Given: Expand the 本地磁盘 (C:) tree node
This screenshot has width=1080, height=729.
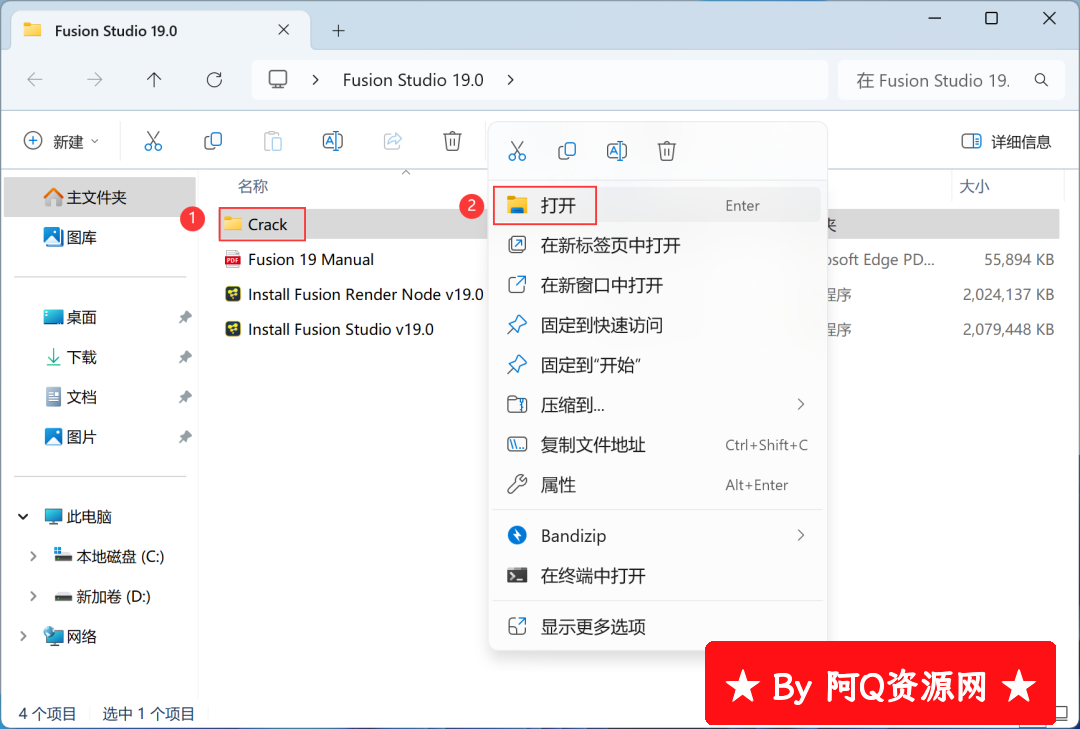Looking at the screenshot, I should (33, 556).
